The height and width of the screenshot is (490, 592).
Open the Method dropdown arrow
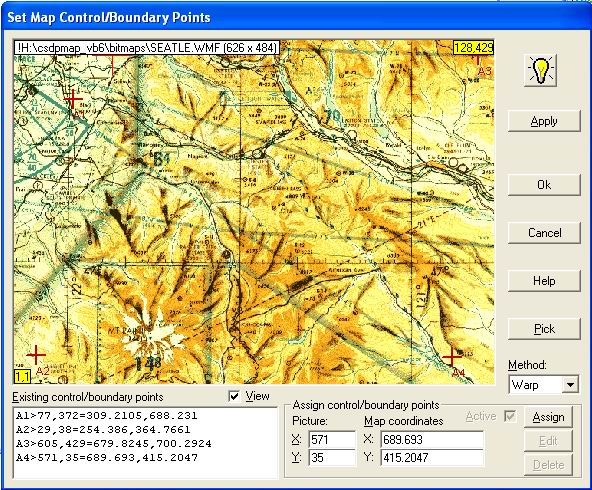(x=570, y=385)
